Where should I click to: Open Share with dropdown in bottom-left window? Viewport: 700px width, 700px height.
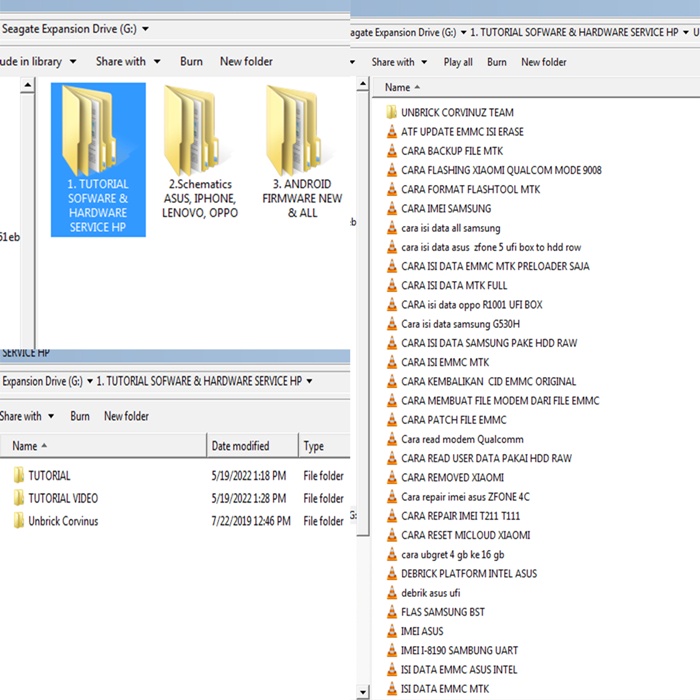pyautogui.click(x=51, y=416)
